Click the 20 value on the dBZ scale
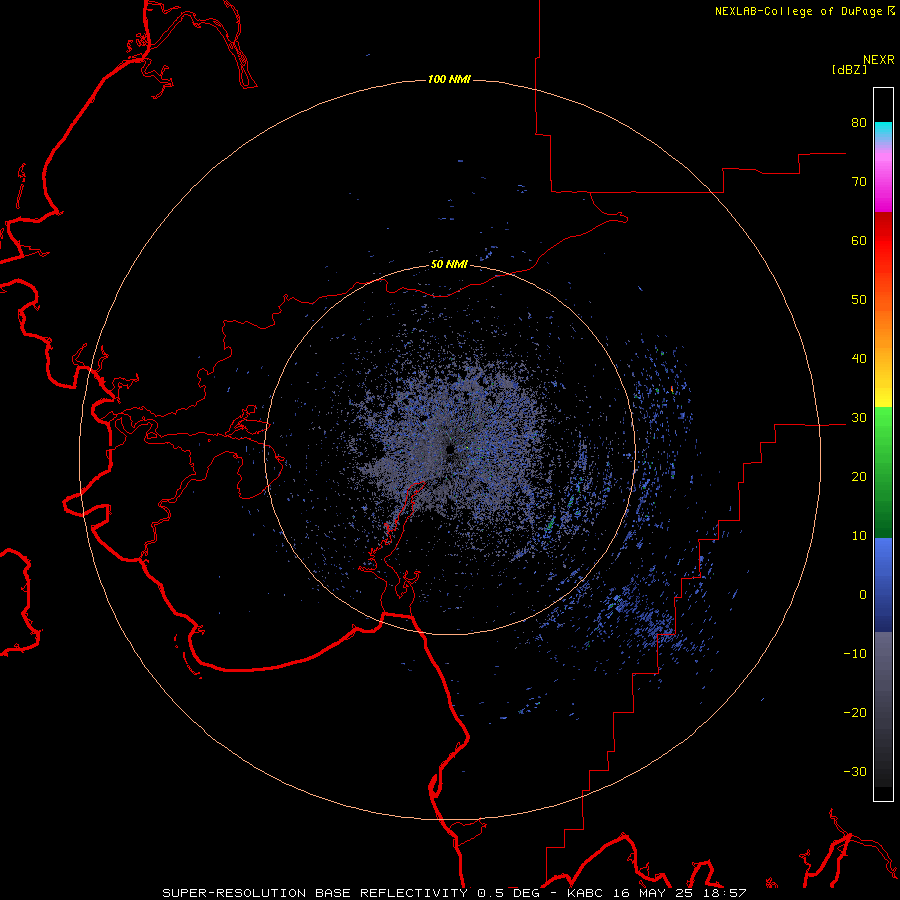This screenshot has height=900, width=900. [859, 477]
